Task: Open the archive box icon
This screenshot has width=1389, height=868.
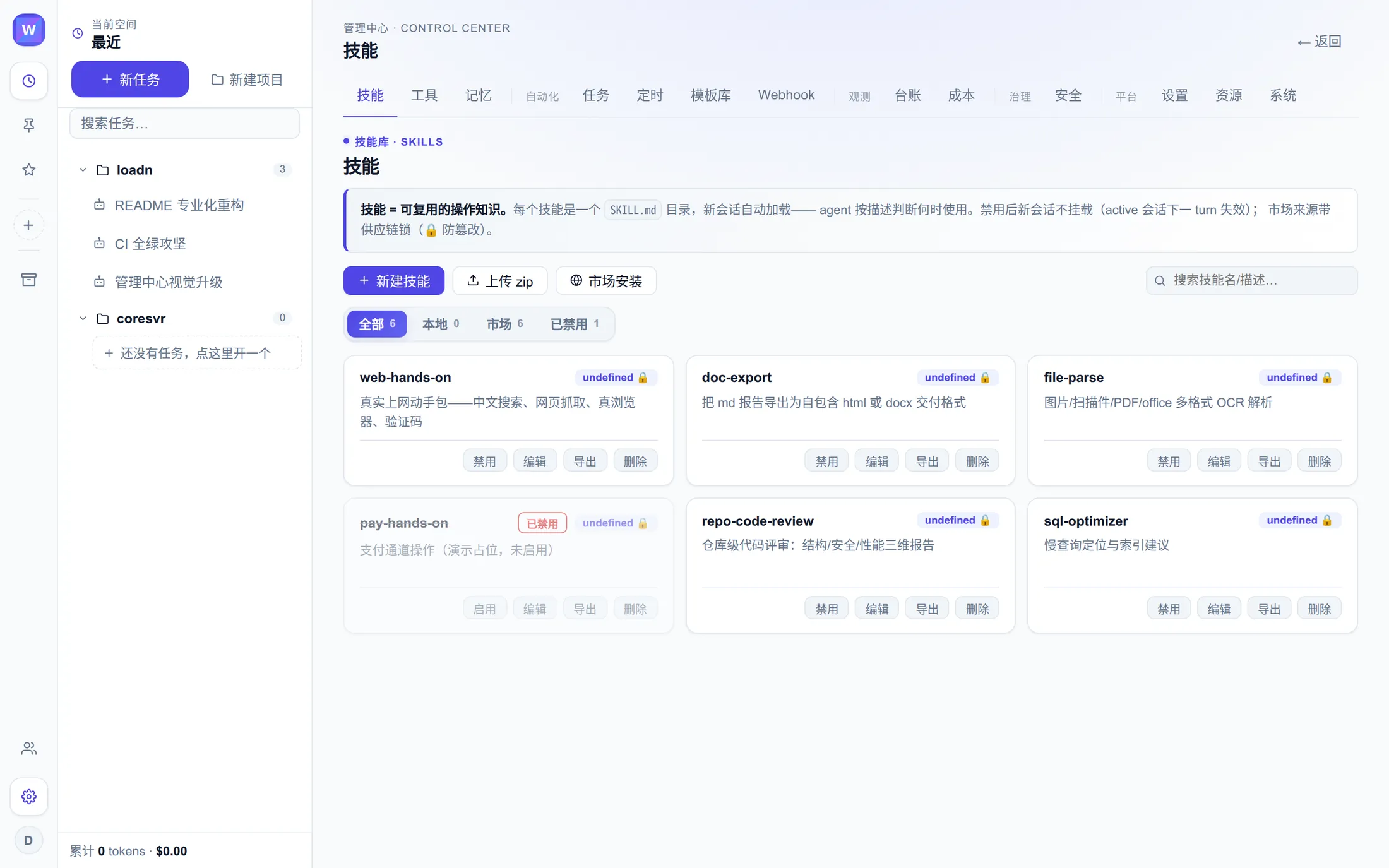Action: (x=29, y=280)
